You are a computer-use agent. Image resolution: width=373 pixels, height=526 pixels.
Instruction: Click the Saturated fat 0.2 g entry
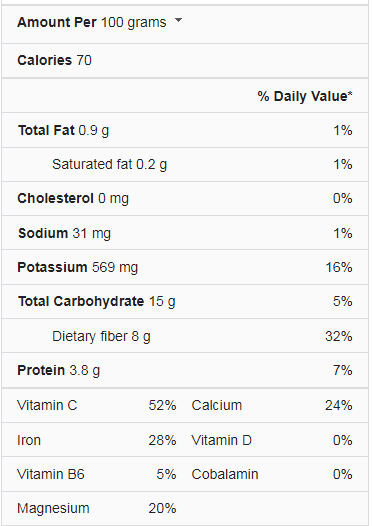click(x=109, y=164)
